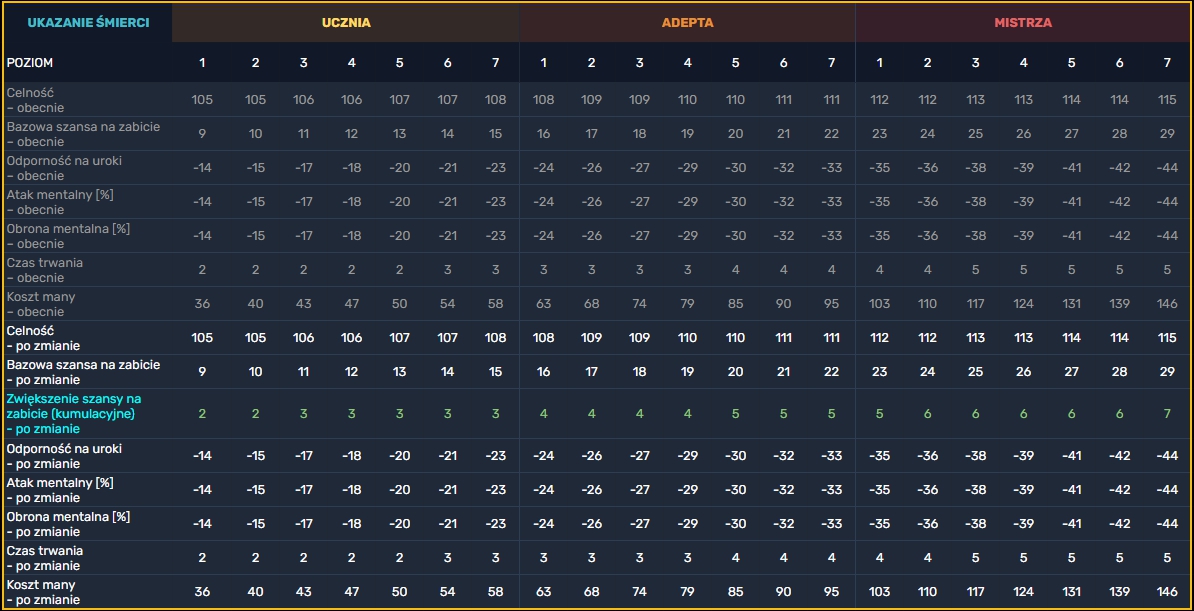This screenshot has height=611, width=1194.
Task: Click the green value 7 in kumulacyjne row
Action: [x=1167, y=414]
